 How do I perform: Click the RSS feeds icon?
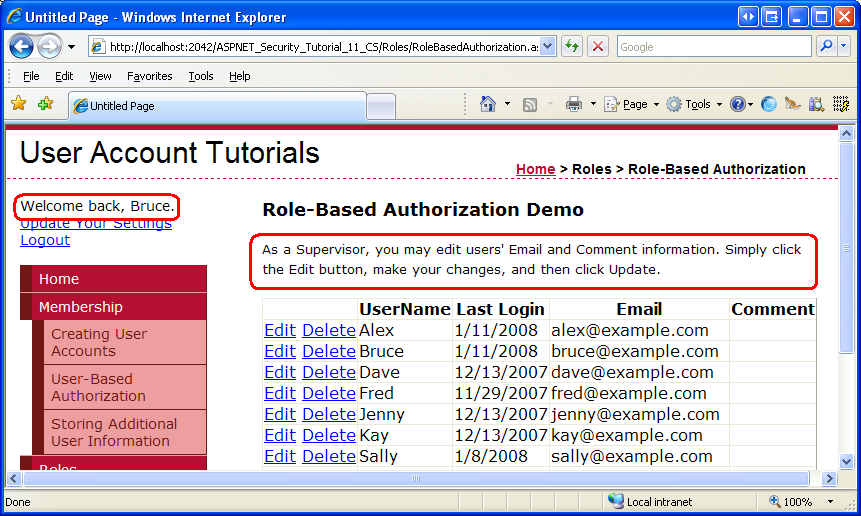[530, 104]
